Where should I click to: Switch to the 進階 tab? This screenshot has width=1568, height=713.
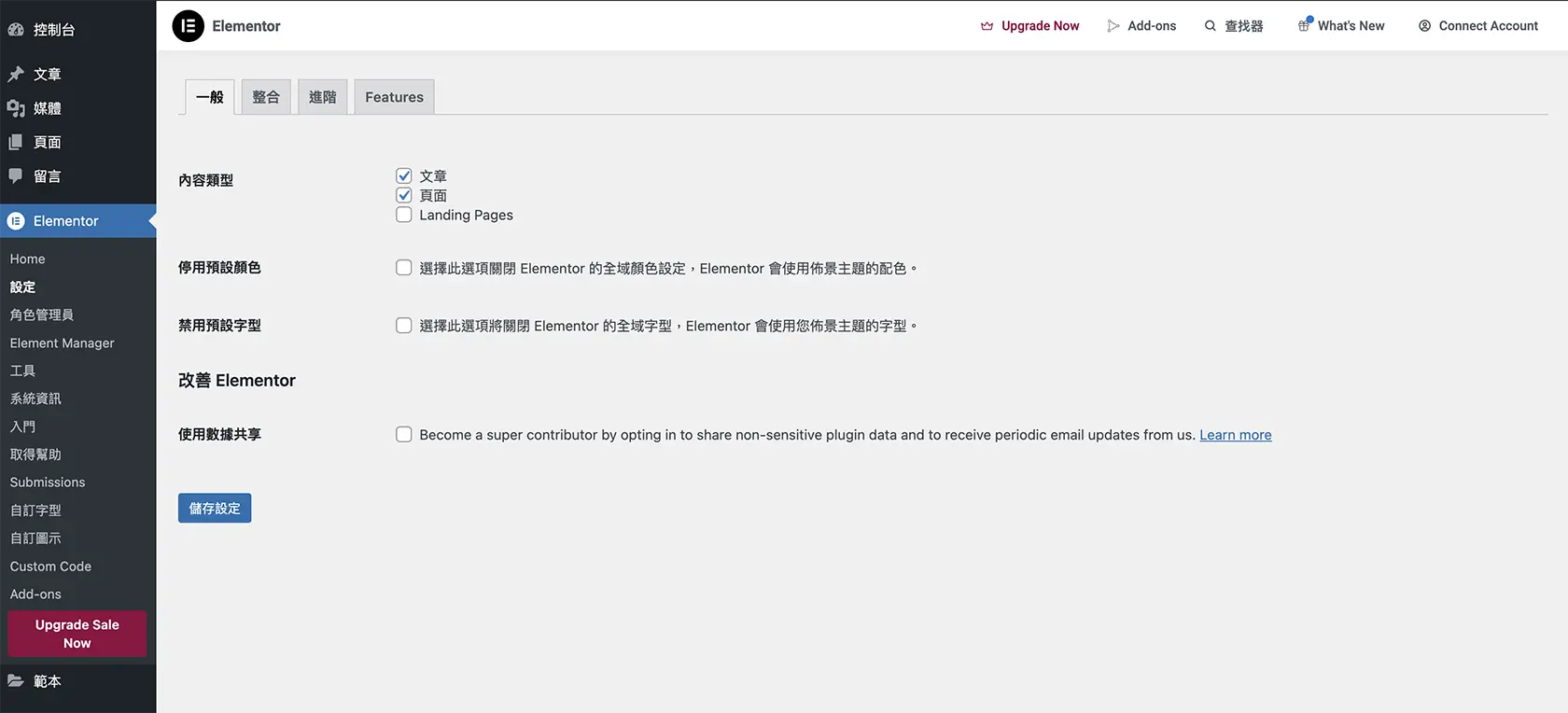(x=323, y=97)
